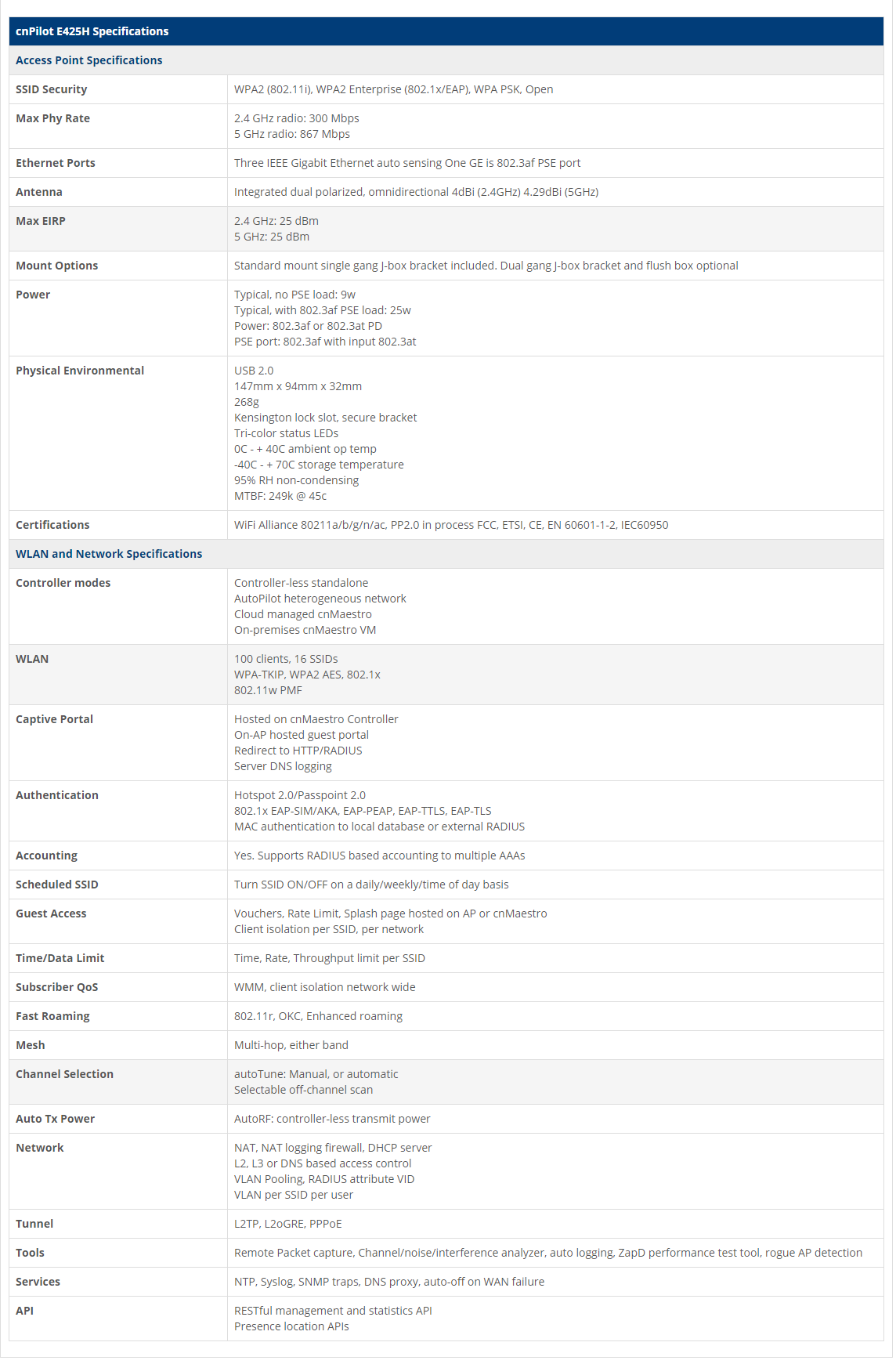Select the Scheduled SSID row label
The width and height of the screenshot is (896, 1364).
[x=57, y=885]
